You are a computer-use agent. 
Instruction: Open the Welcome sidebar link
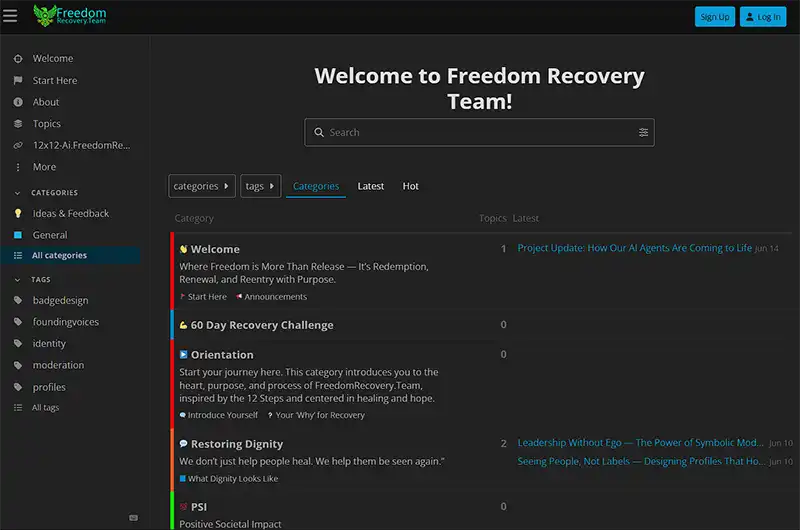click(52, 59)
